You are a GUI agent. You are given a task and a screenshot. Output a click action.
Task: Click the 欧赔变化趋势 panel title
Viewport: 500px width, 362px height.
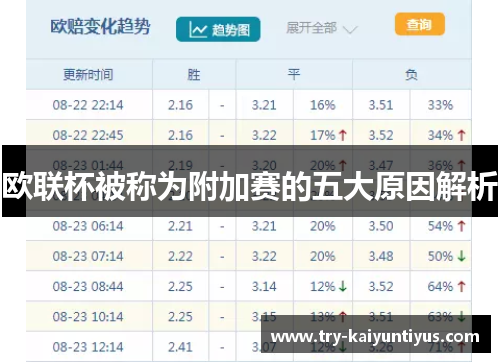tap(100, 26)
